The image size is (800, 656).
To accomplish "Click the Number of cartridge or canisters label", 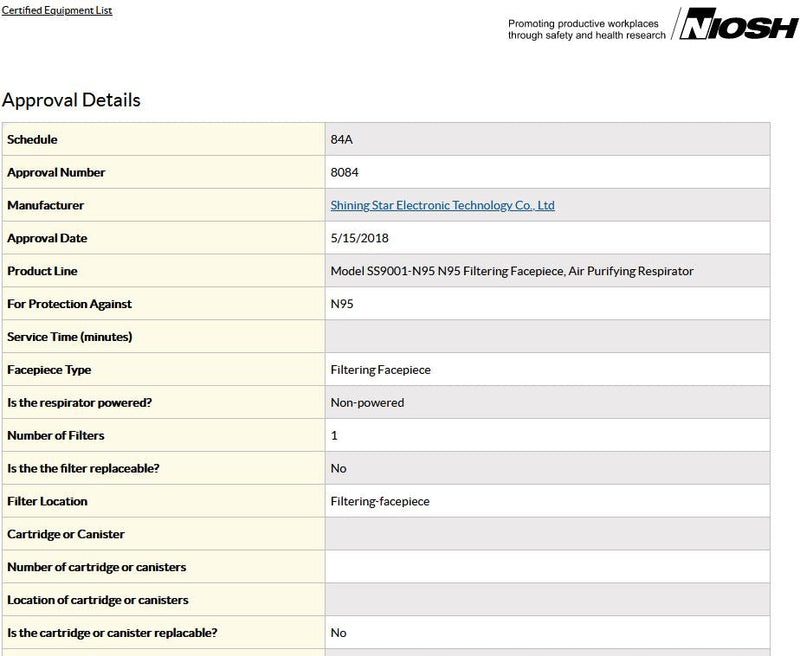I will click(x=96, y=567).
